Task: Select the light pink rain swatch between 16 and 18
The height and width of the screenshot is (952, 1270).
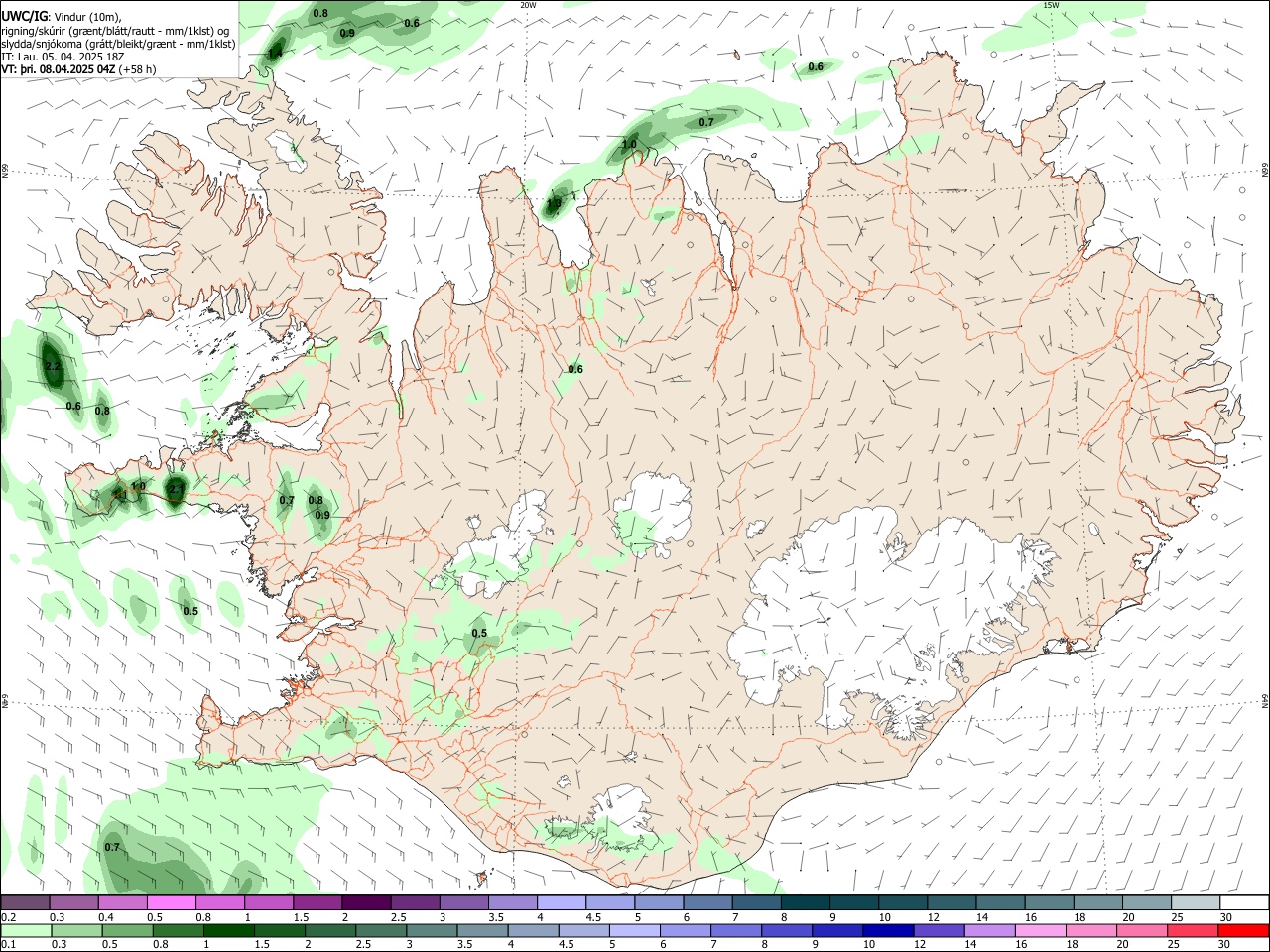Action: (x=1041, y=930)
